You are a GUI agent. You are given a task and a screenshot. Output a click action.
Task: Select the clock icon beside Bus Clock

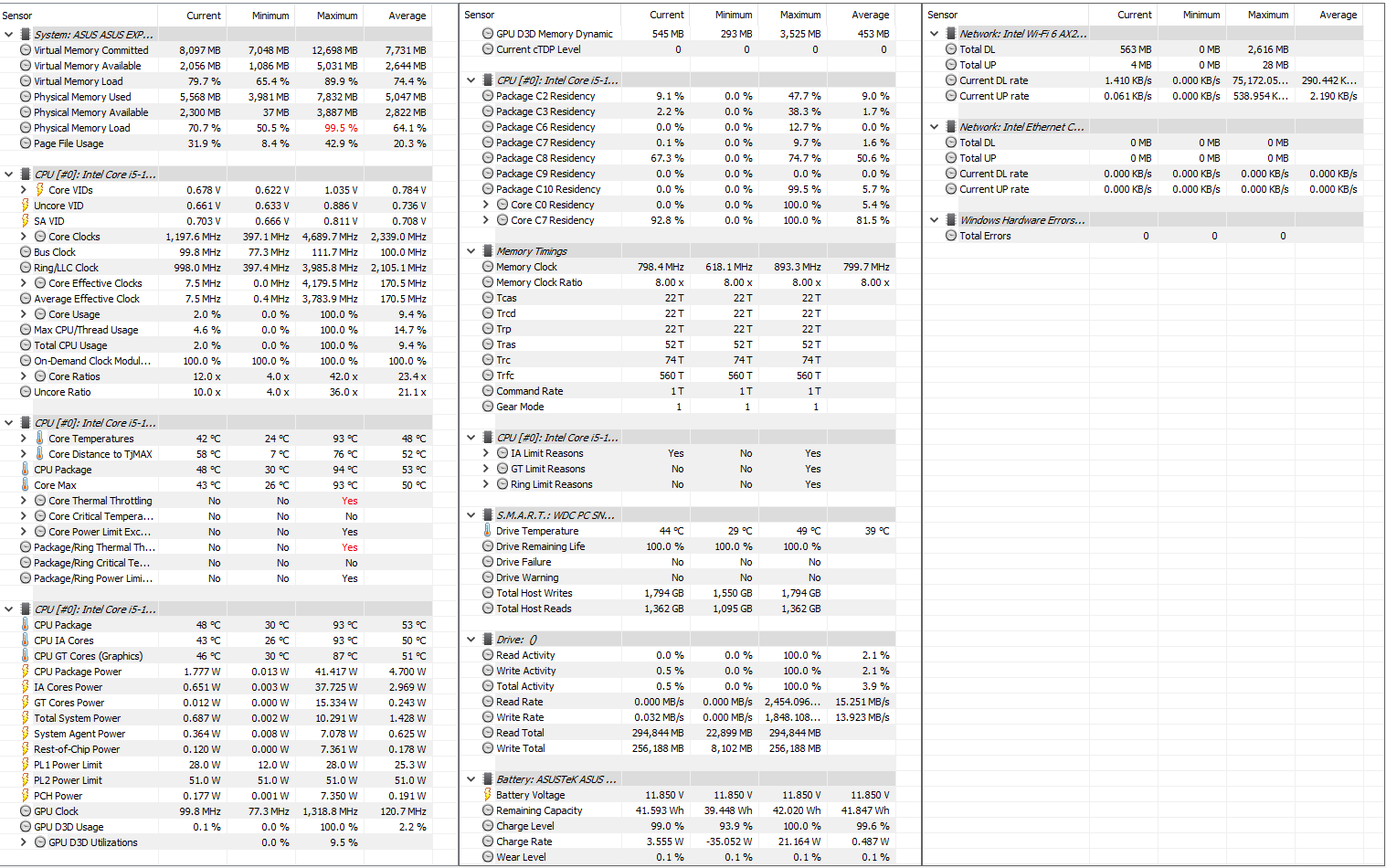pyautogui.click(x=26, y=252)
